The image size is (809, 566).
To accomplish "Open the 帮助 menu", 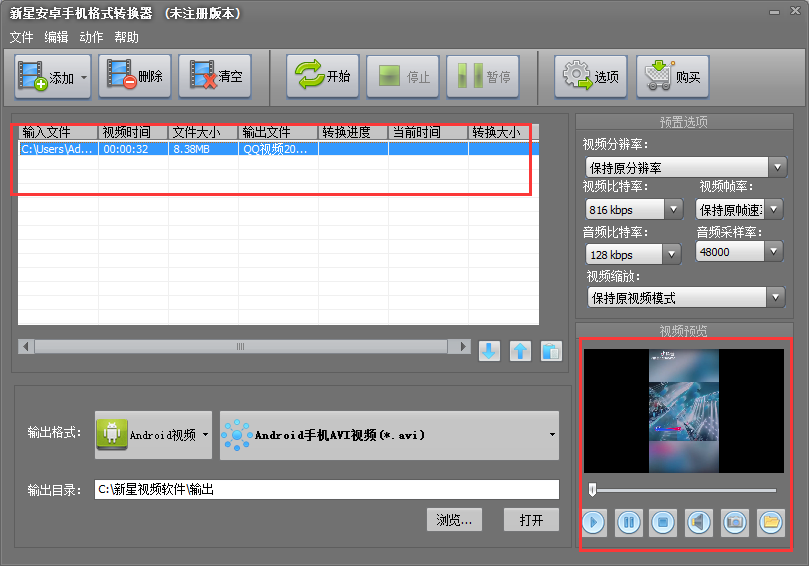I will (x=126, y=37).
